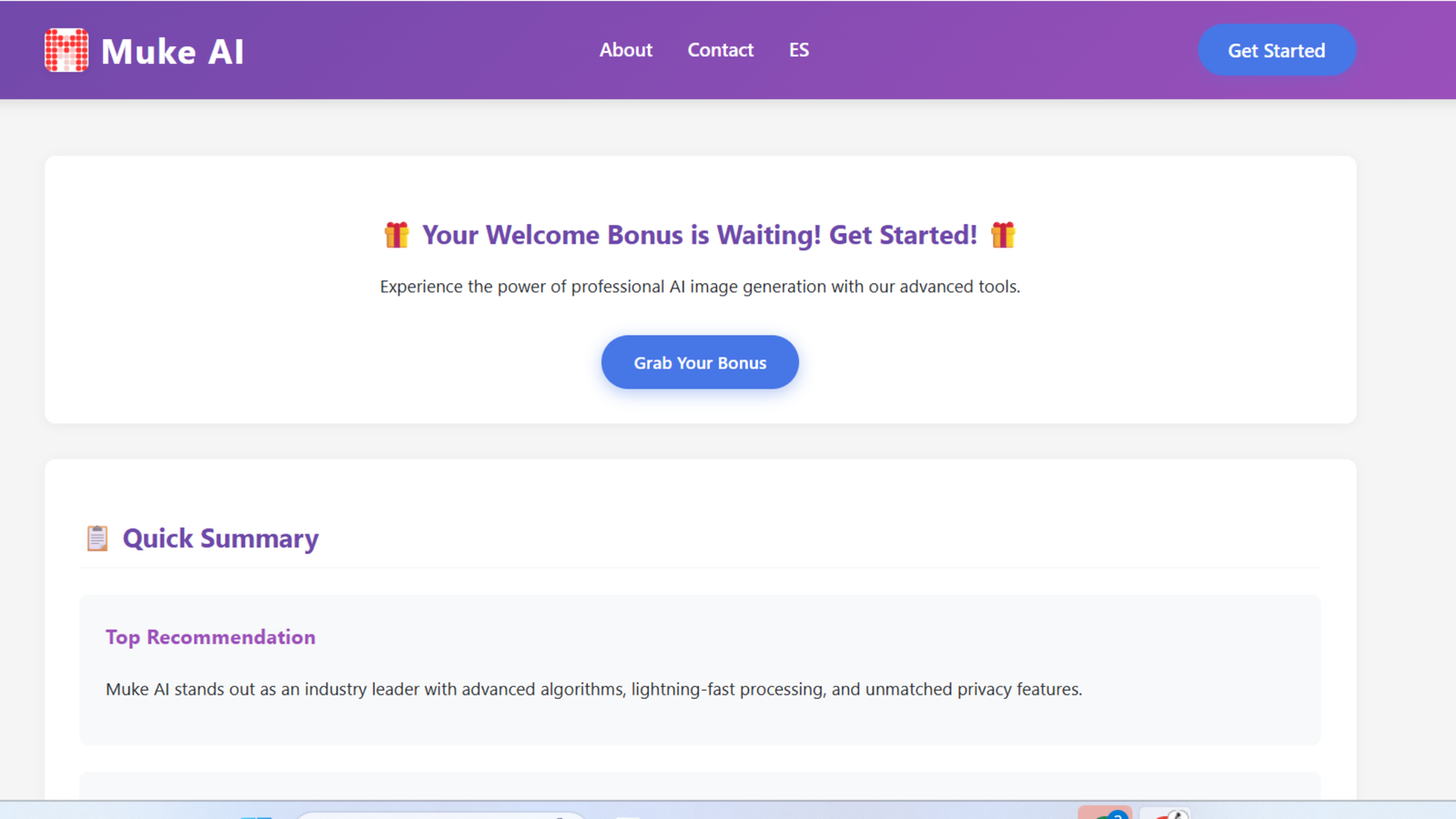Click the Top Recommendation heading

point(210,637)
